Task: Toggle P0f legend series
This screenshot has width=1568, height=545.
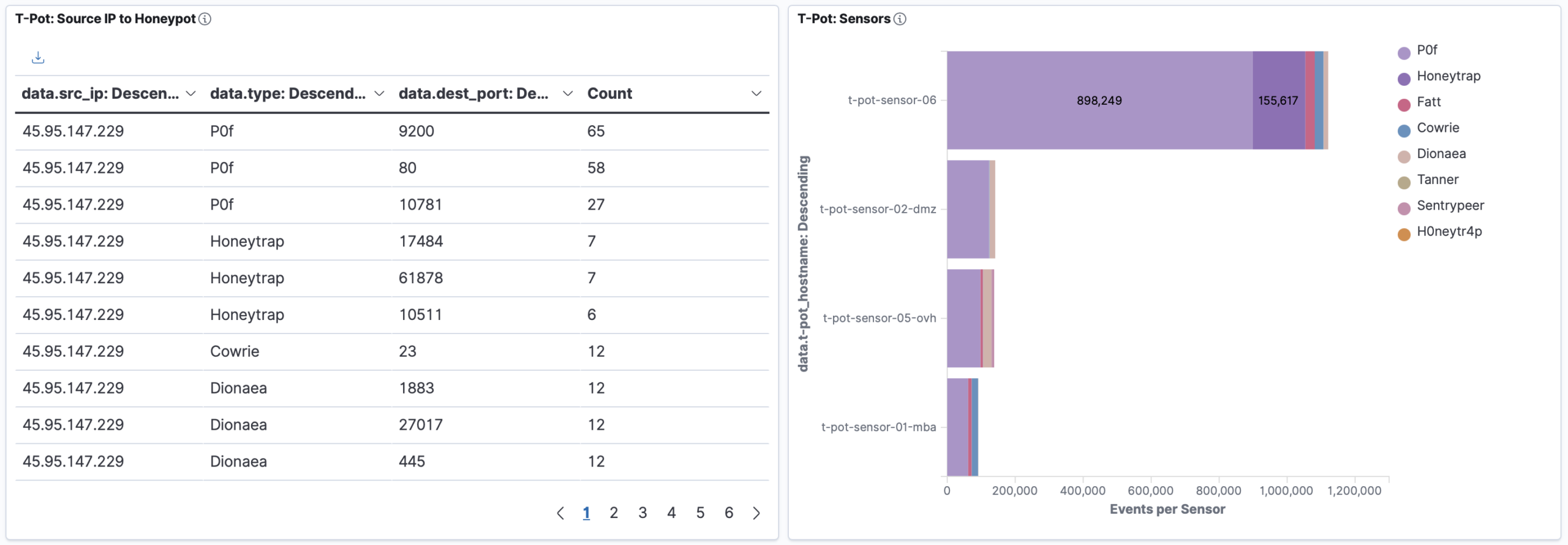Action: tap(1427, 50)
